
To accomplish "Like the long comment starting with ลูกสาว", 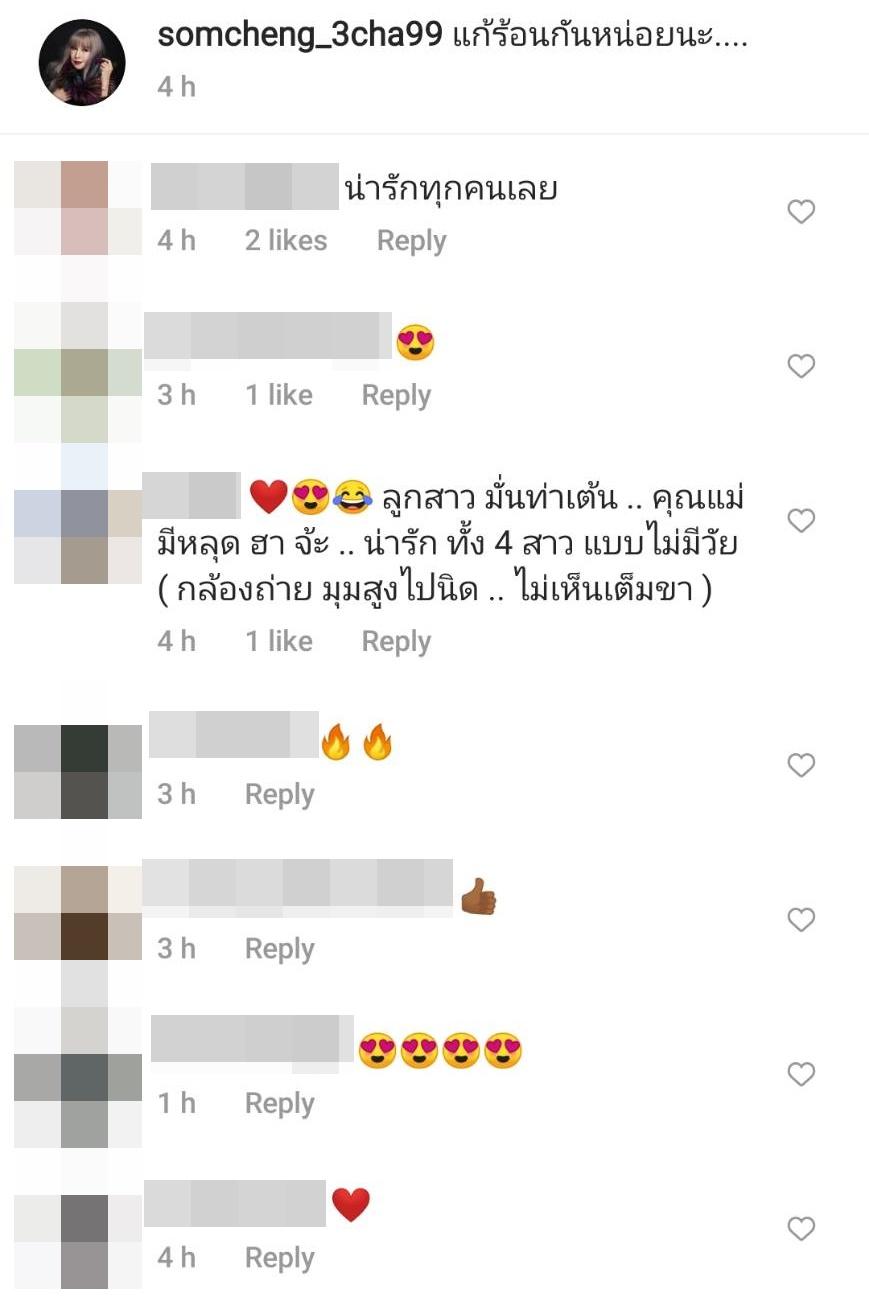I will click(x=801, y=521).
